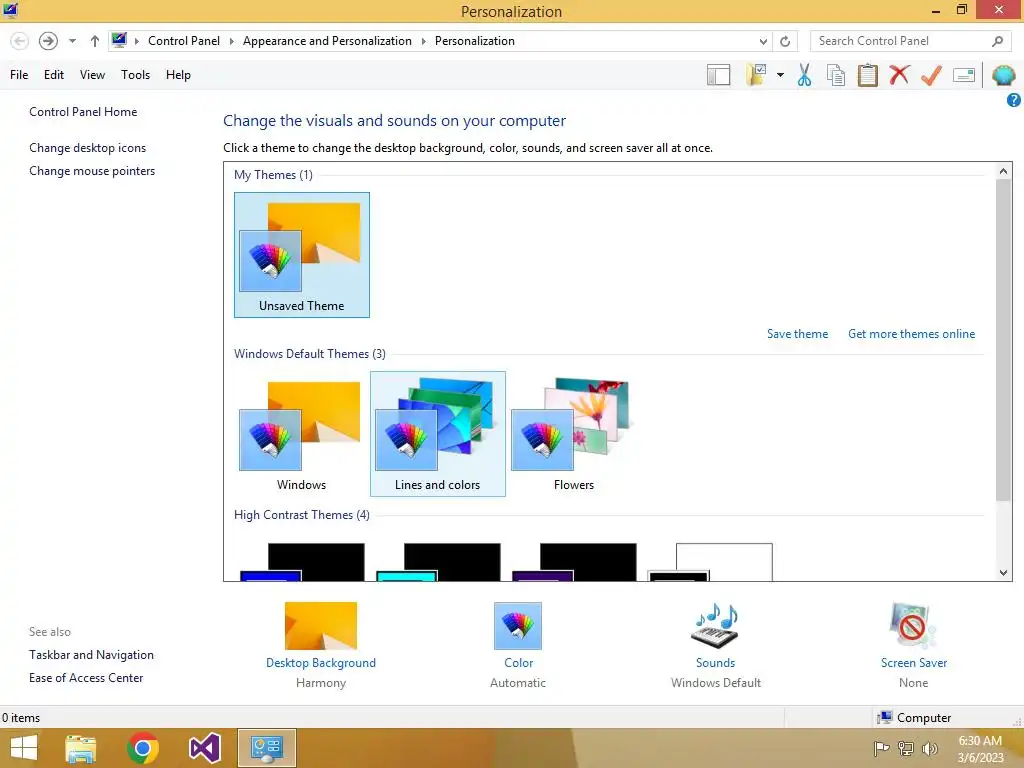Screen dimensions: 1024x768
Task: Click the address bar computer icon
Action: tap(119, 40)
